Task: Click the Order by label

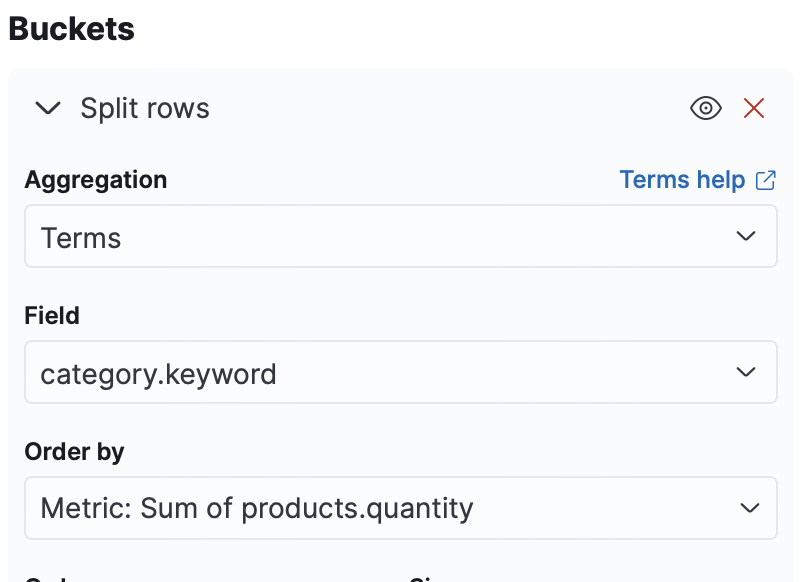Action: click(74, 451)
